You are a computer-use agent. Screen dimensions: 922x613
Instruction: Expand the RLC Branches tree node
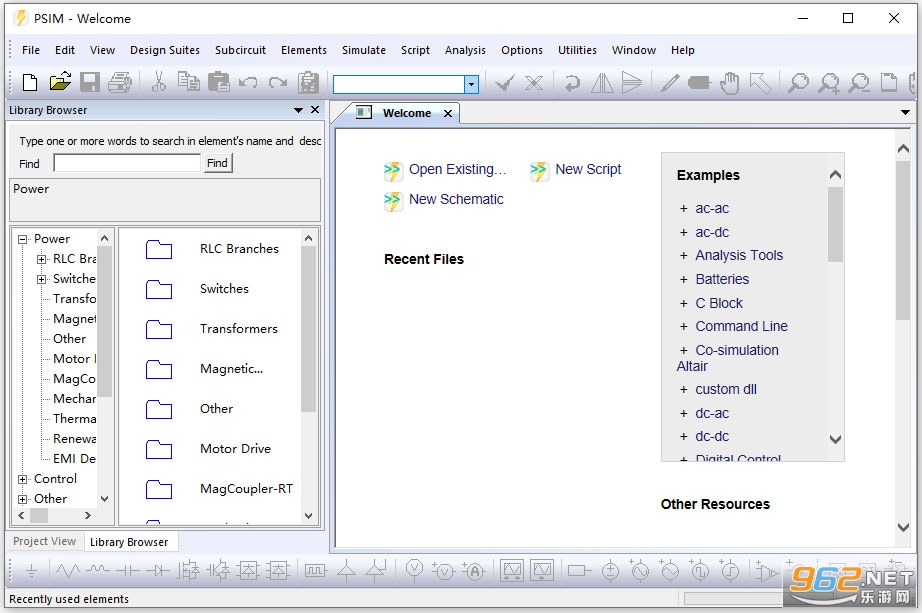point(41,259)
